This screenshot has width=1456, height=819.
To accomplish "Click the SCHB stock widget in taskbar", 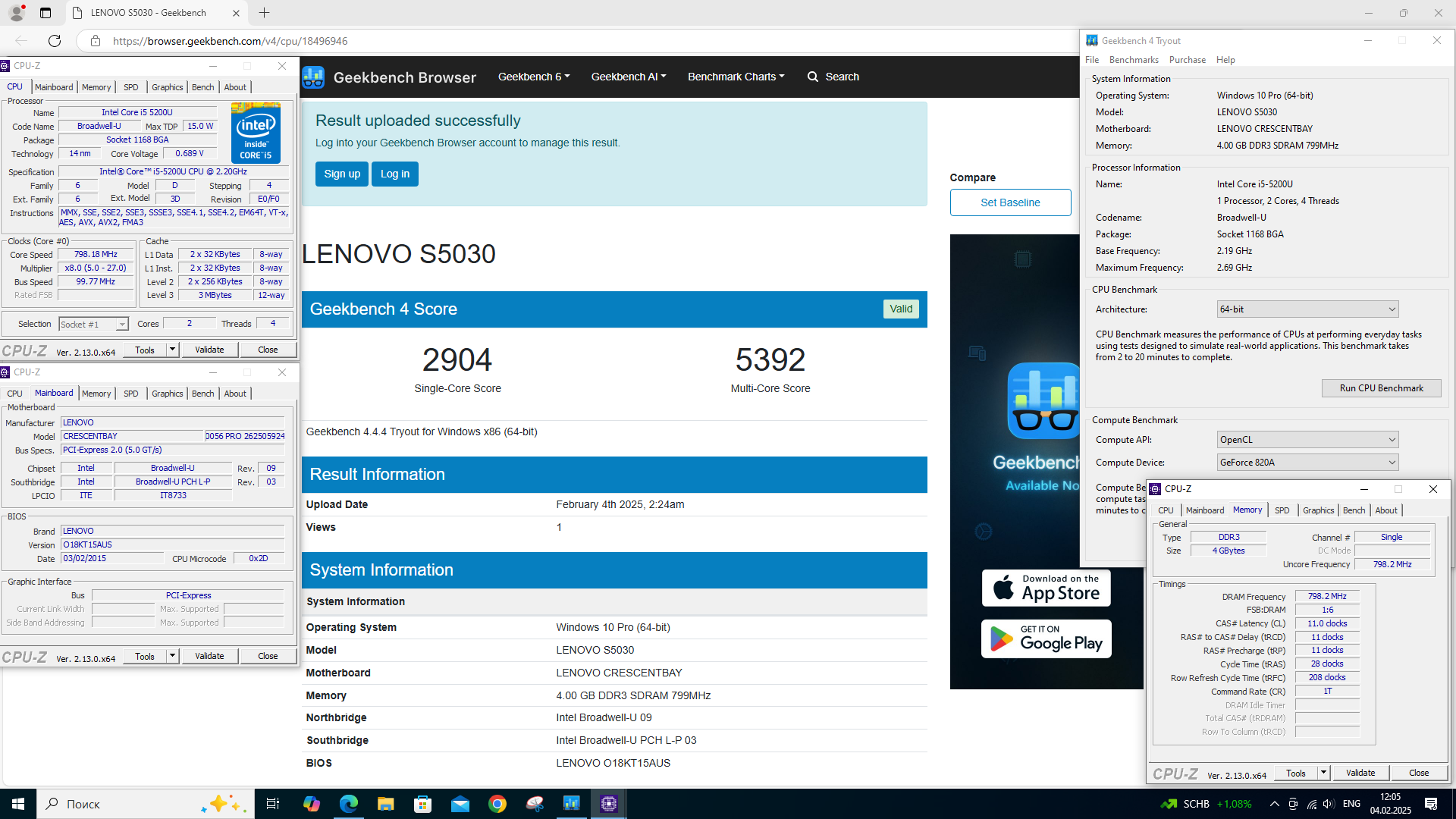I will coord(1207,804).
